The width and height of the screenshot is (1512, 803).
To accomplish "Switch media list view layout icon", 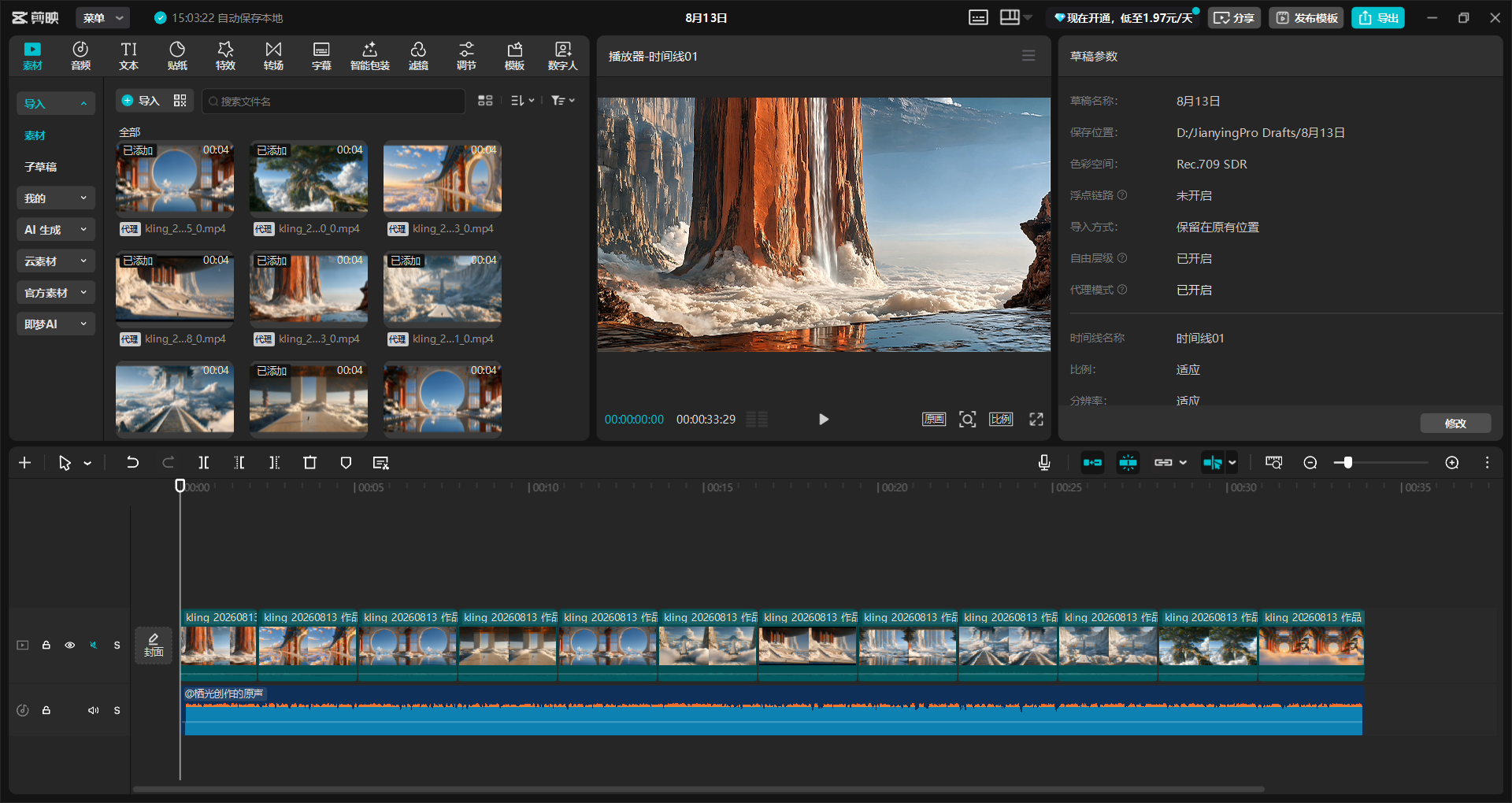I will coord(485,101).
